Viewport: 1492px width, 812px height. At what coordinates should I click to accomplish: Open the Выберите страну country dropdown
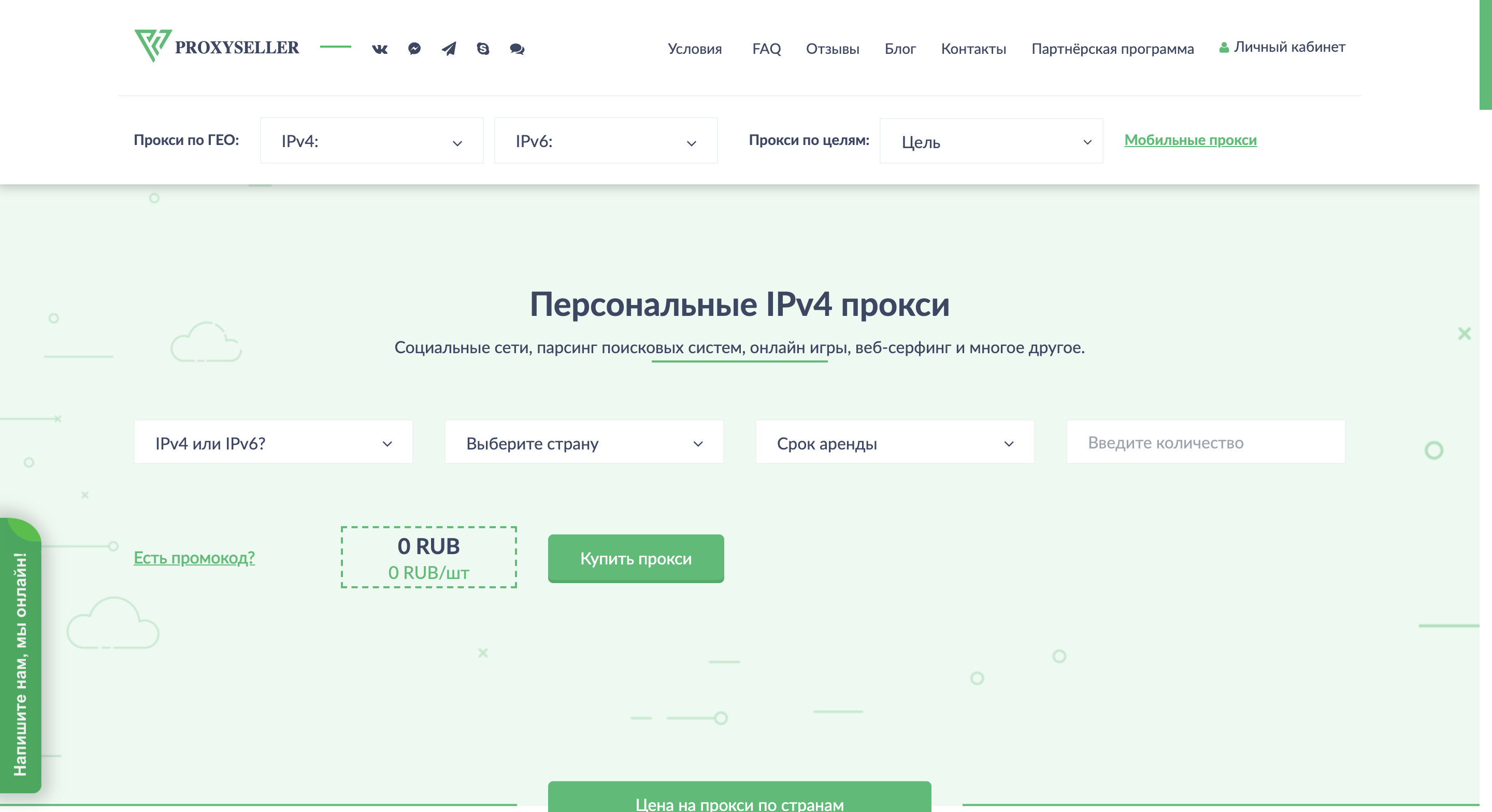pyautogui.click(x=584, y=443)
